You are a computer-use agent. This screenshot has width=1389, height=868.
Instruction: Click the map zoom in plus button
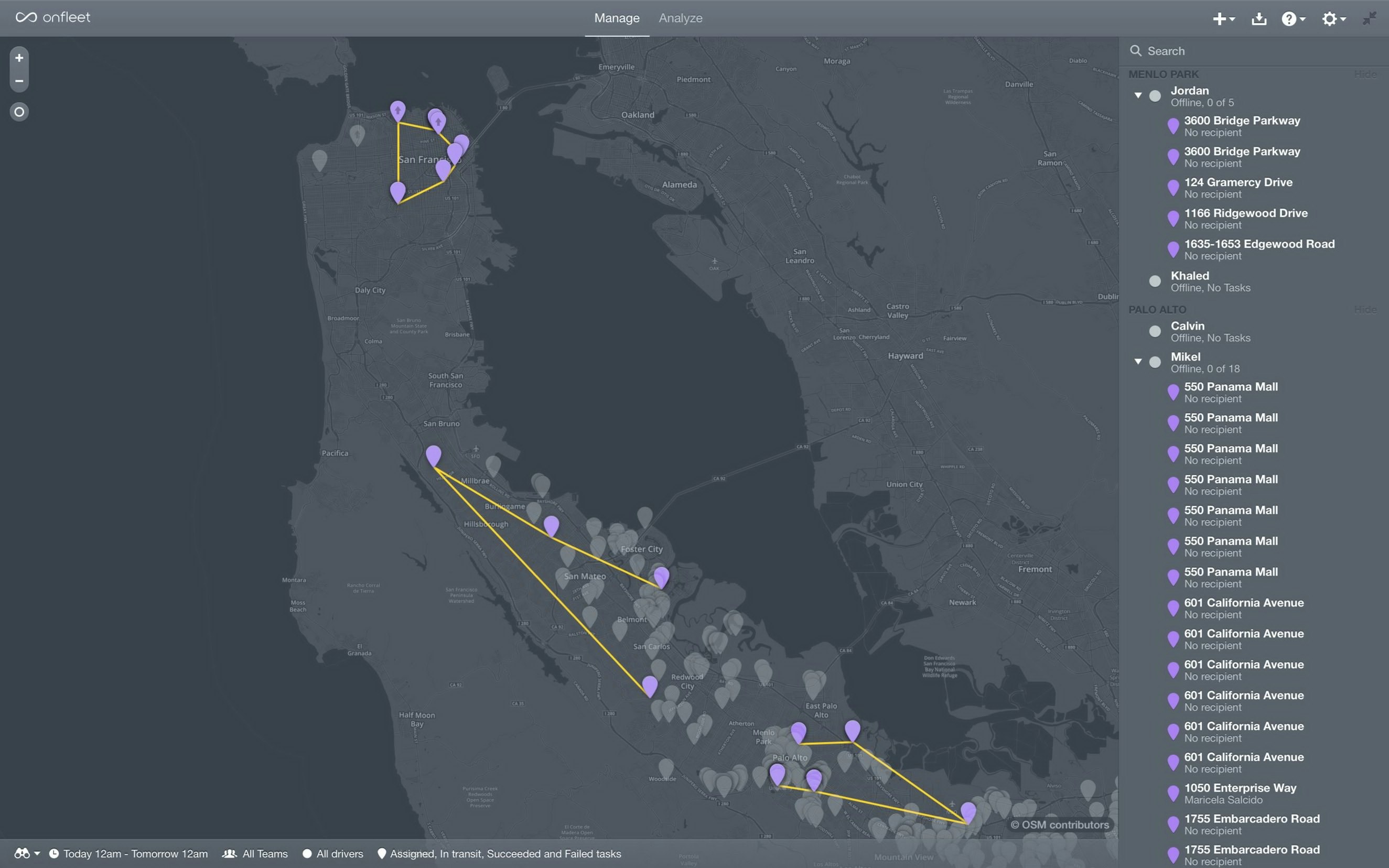click(x=19, y=58)
